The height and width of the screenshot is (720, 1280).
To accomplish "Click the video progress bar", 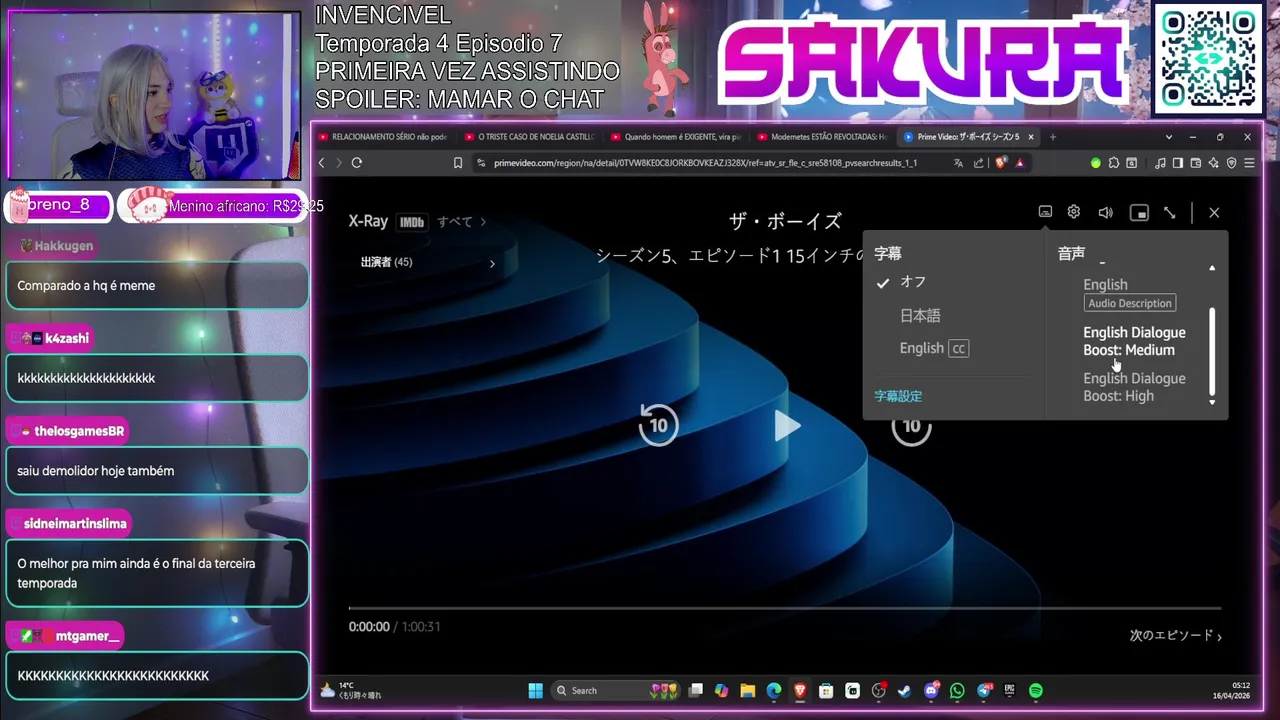I will pyautogui.click(x=785, y=608).
